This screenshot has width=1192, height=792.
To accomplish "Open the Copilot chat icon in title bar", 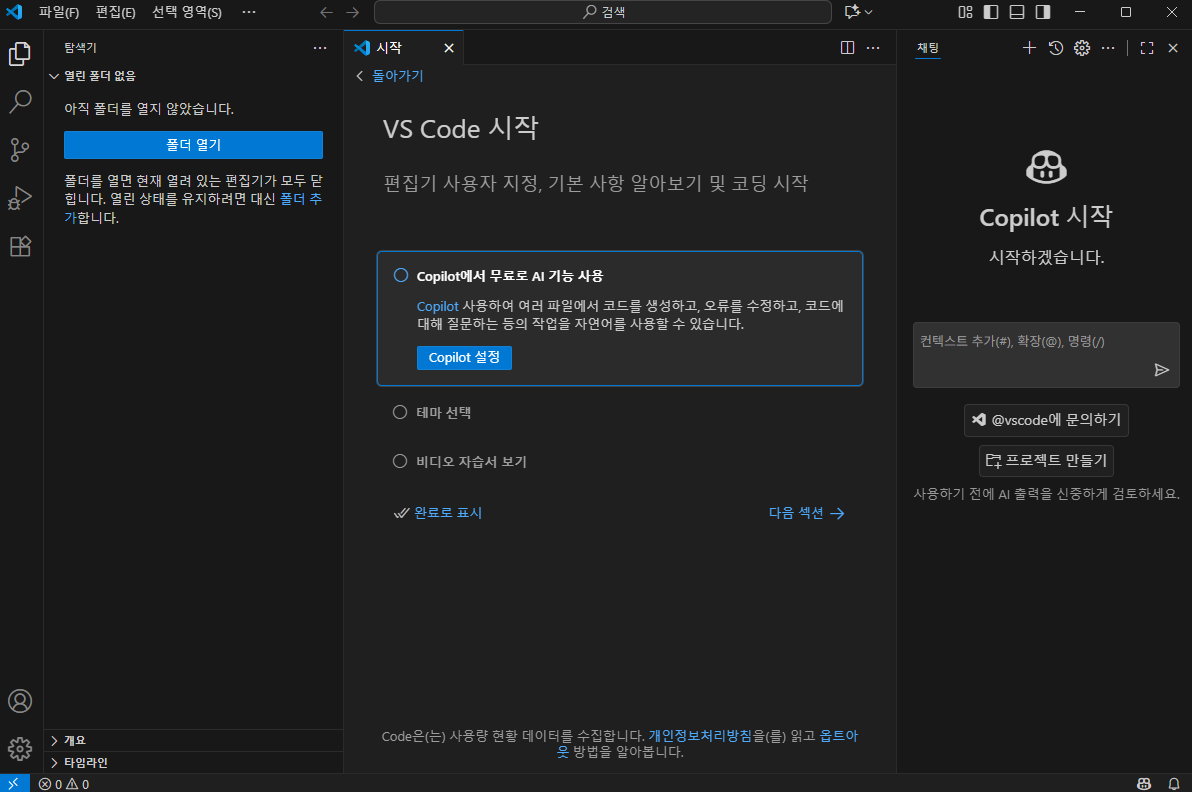I will (x=852, y=12).
